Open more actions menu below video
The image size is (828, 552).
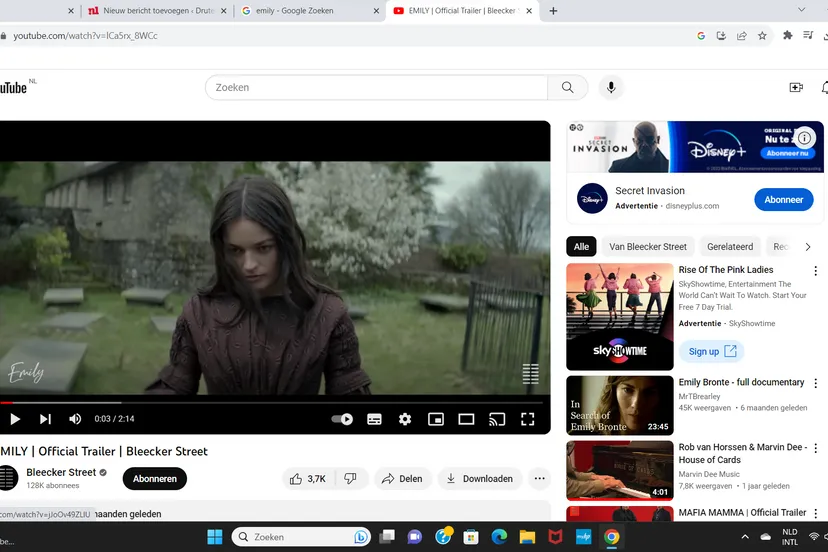(x=539, y=479)
